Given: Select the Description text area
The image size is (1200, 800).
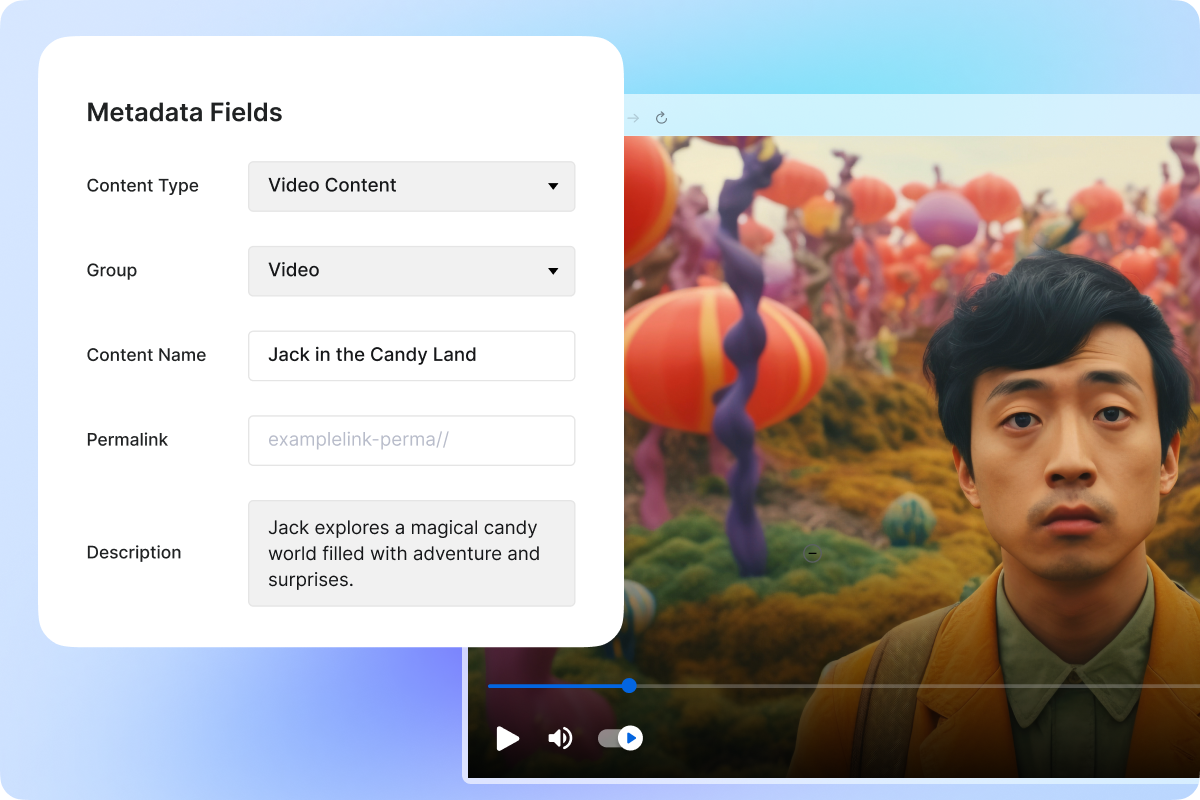Looking at the screenshot, I should (x=411, y=553).
